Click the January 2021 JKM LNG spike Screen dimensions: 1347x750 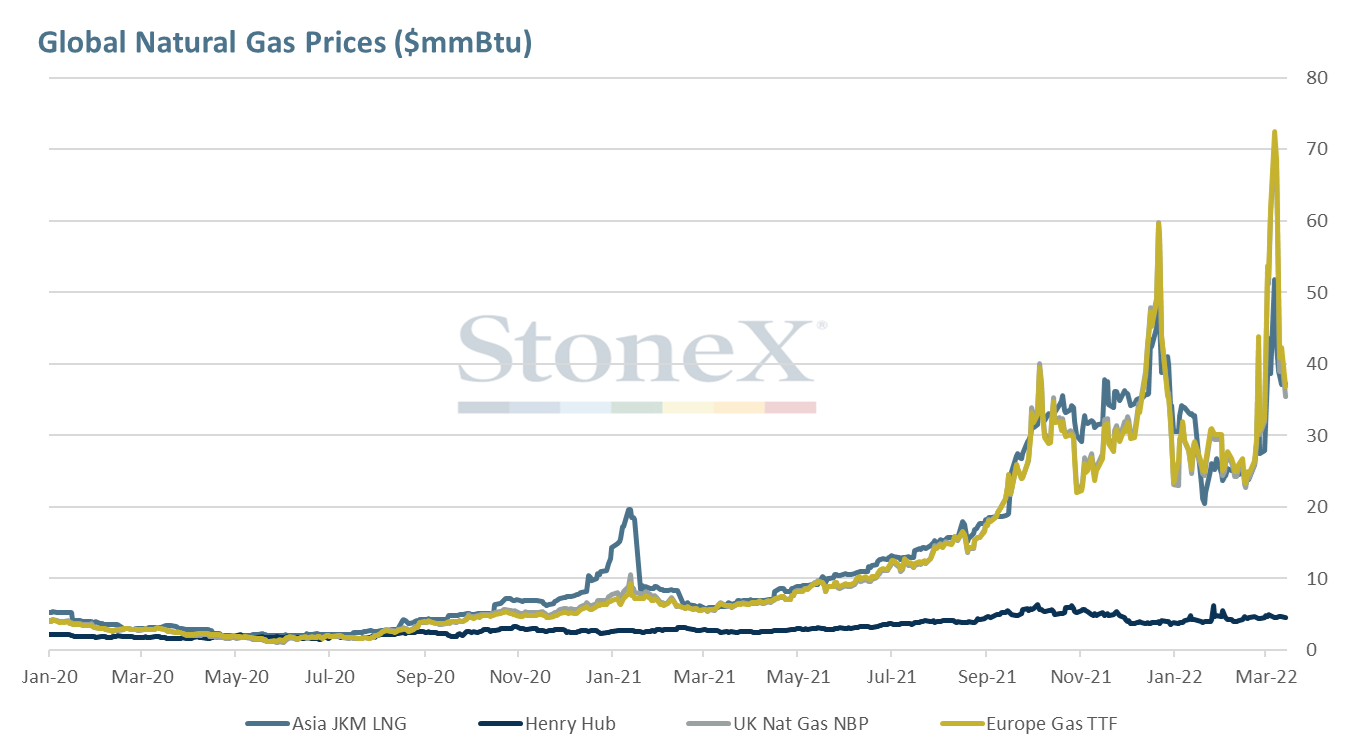coord(629,510)
